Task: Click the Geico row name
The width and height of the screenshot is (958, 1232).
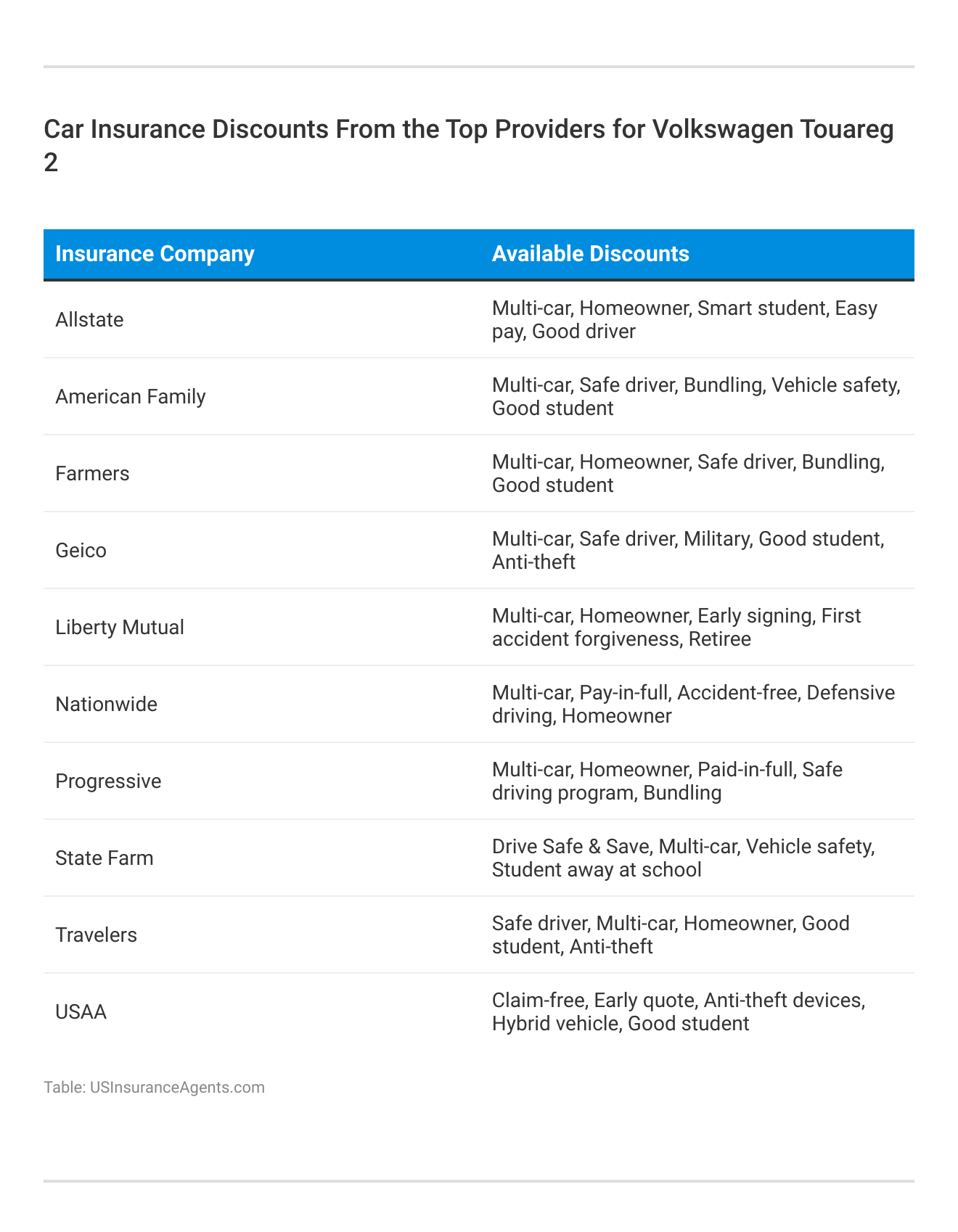Action: tap(81, 551)
